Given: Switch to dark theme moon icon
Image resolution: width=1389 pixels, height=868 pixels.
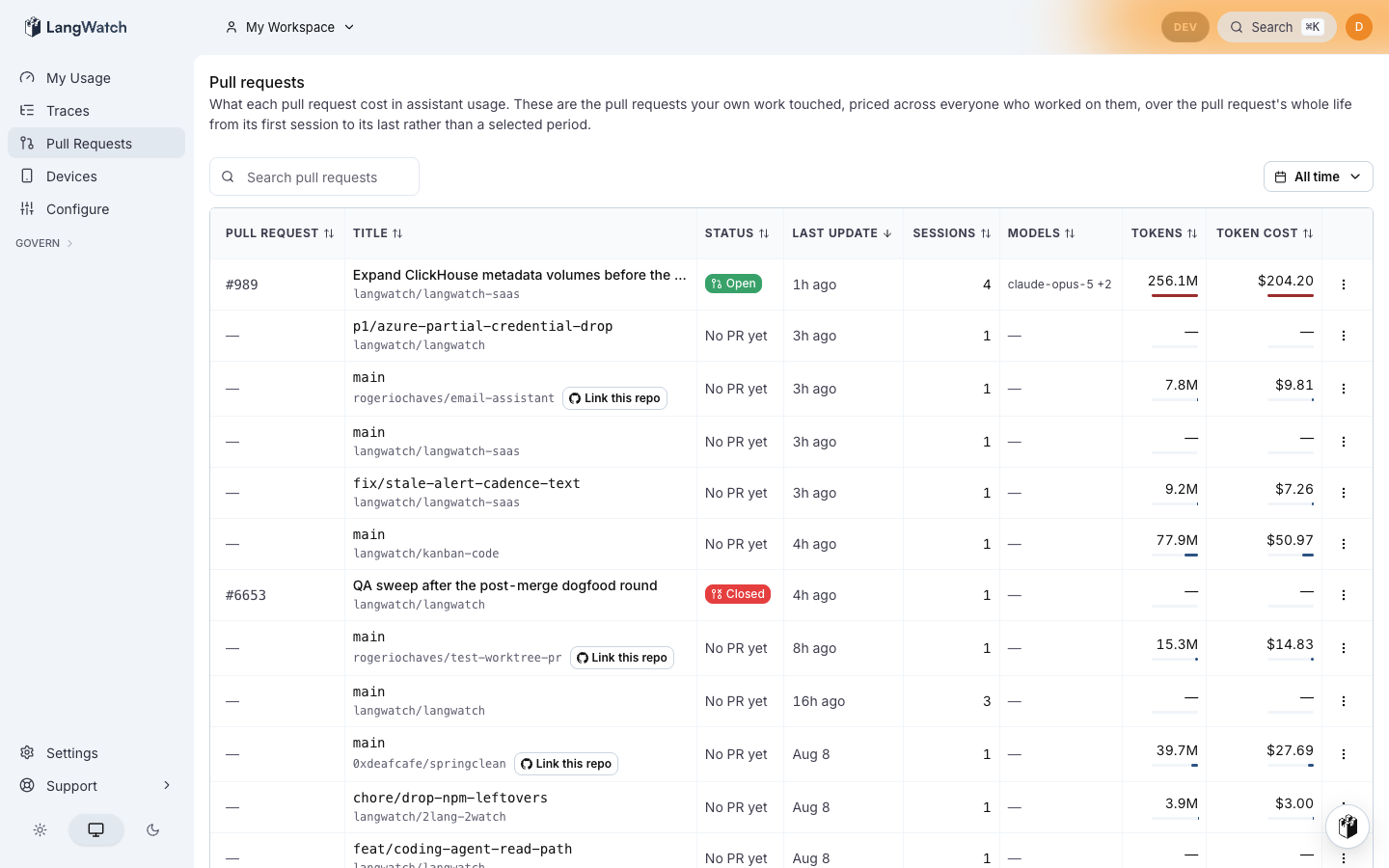Looking at the screenshot, I should click(152, 829).
